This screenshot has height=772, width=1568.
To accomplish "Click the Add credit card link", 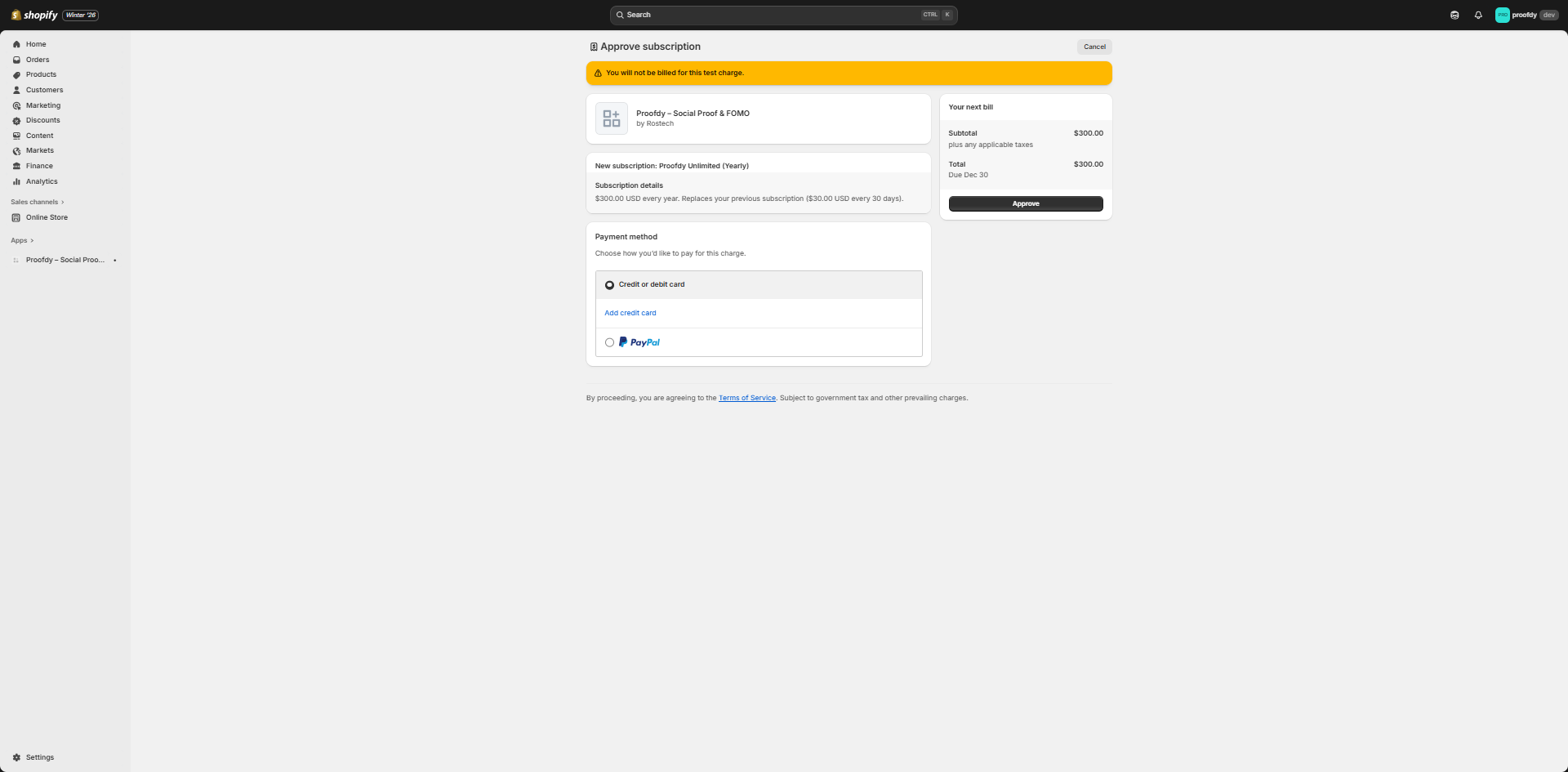I will click(630, 313).
